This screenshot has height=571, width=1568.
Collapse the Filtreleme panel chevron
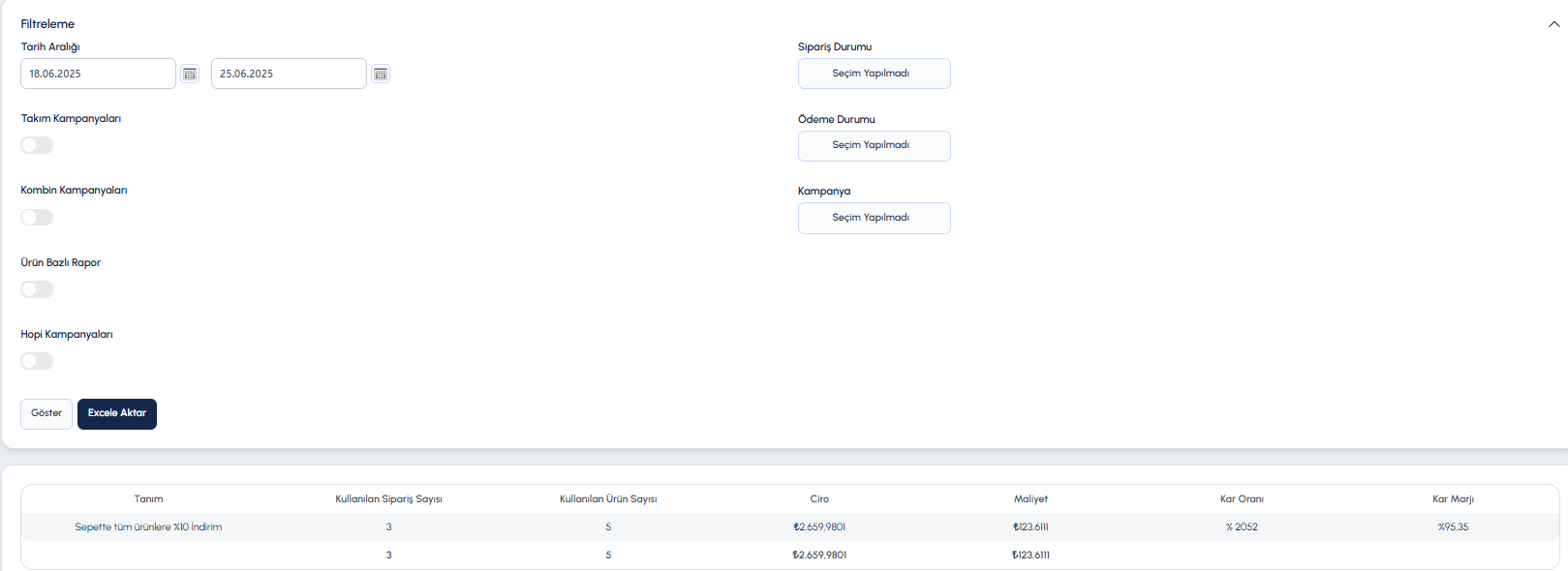click(1553, 24)
